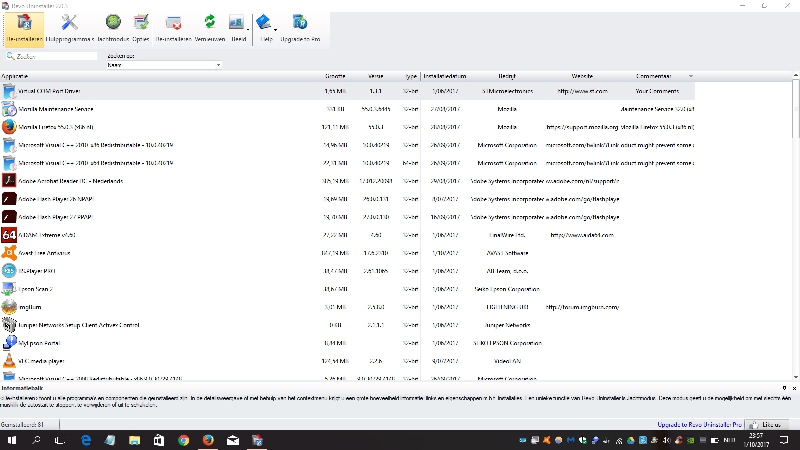This screenshot has width=800, height=450.
Task: Select Avast Free Antivirus icon
Action: [x=9, y=253]
